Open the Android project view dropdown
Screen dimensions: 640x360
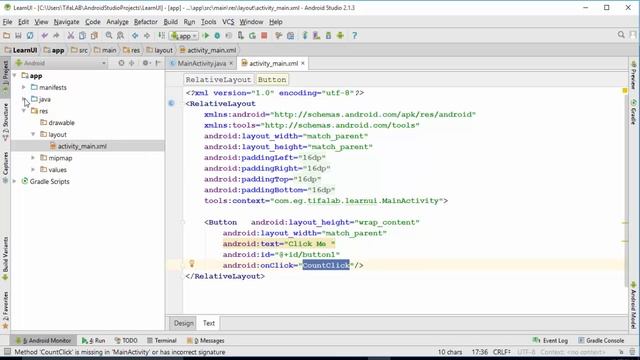coord(60,63)
